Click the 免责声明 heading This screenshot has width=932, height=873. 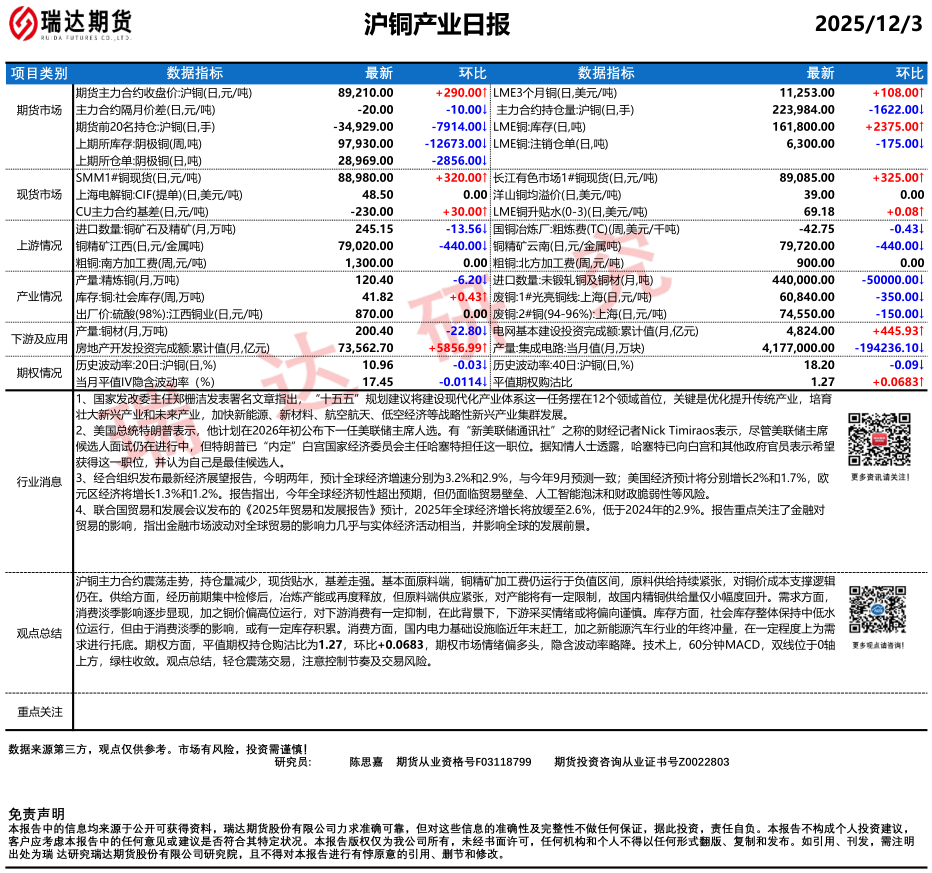click(36, 814)
